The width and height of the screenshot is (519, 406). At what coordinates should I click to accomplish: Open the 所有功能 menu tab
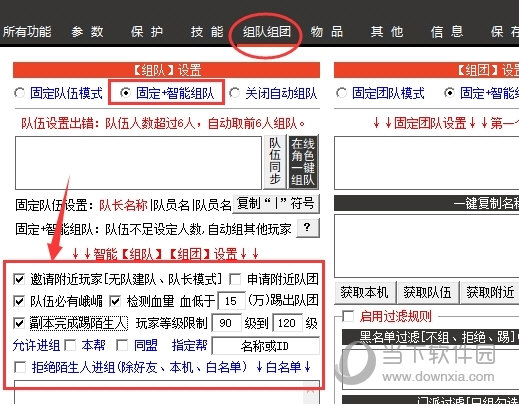[27, 32]
